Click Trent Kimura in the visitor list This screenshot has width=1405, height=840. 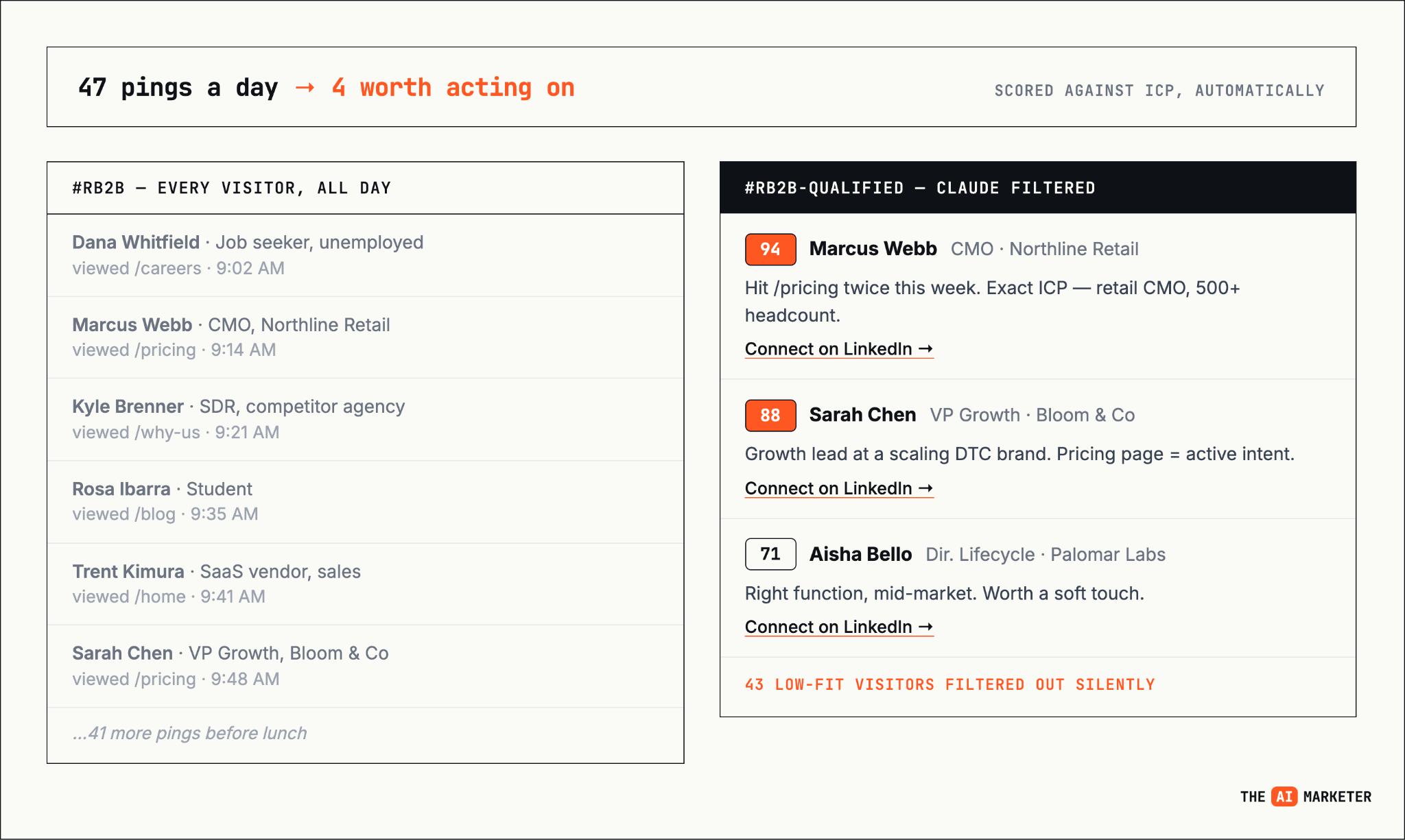click(x=128, y=571)
